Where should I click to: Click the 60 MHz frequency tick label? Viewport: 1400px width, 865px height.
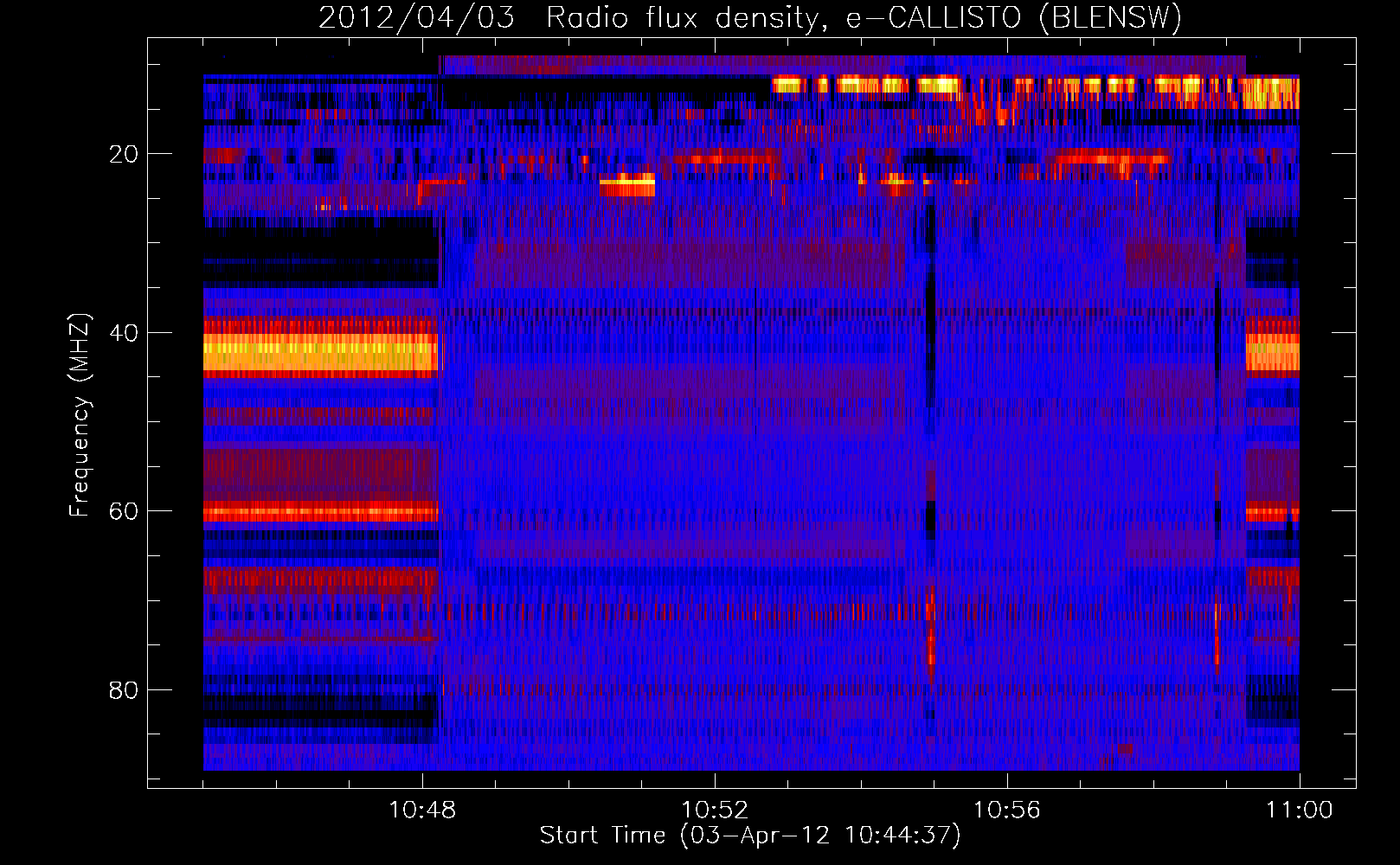pyautogui.click(x=124, y=512)
